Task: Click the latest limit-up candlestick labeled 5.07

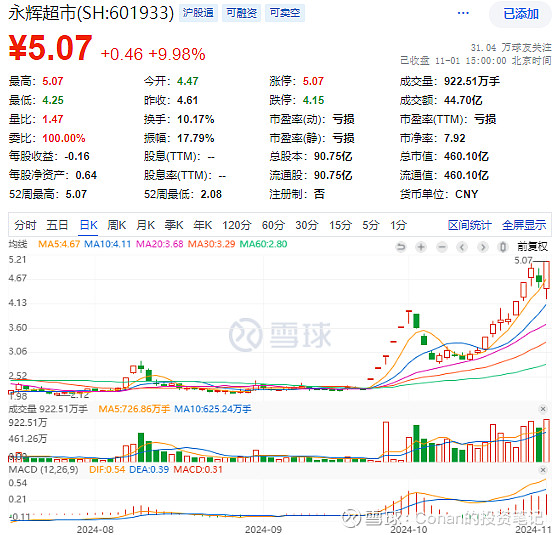Action: click(x=546, y=280)
